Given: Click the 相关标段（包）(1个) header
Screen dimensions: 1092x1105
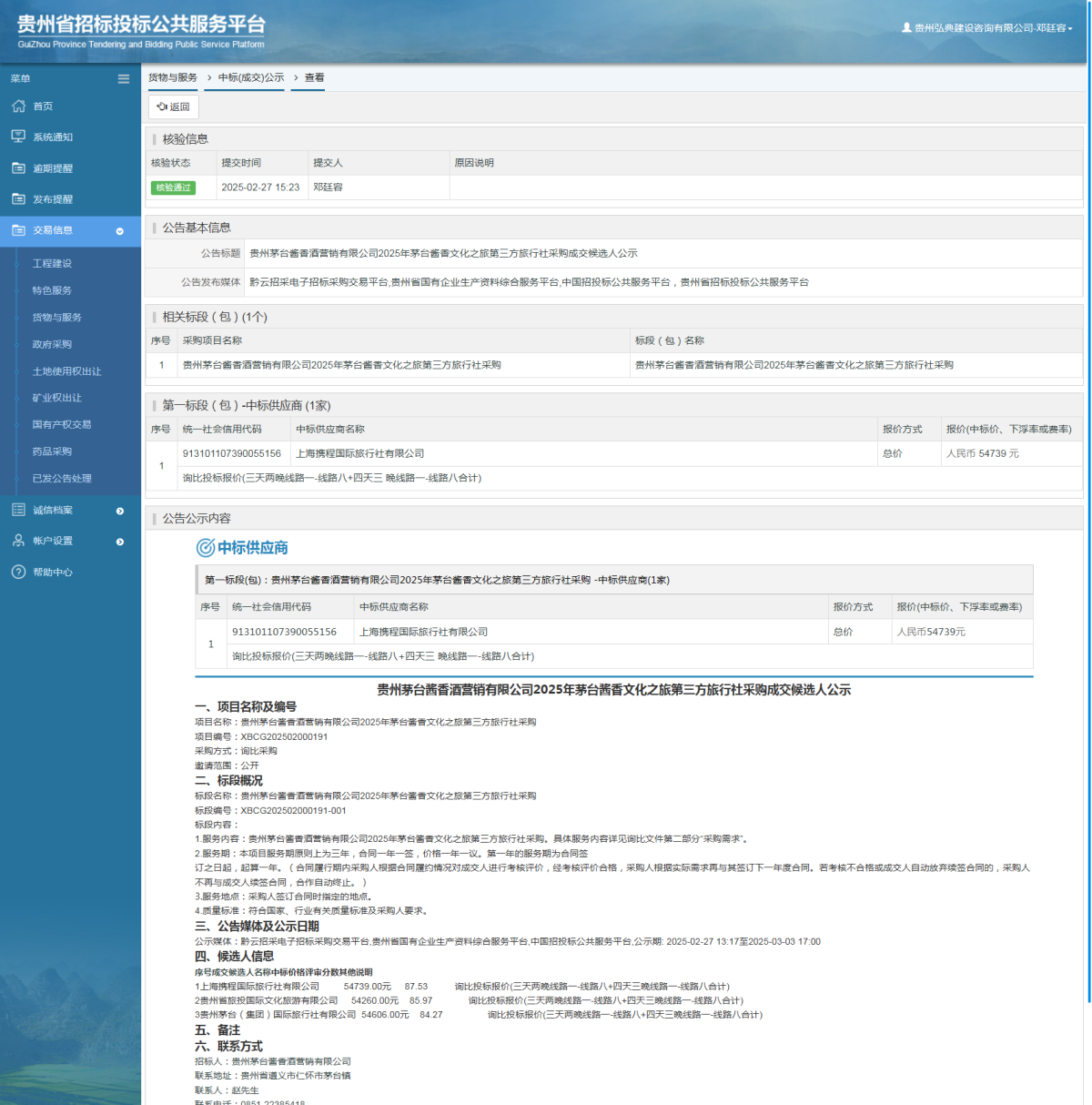Looking at the screenshot, I should click(x=215, y=317).
